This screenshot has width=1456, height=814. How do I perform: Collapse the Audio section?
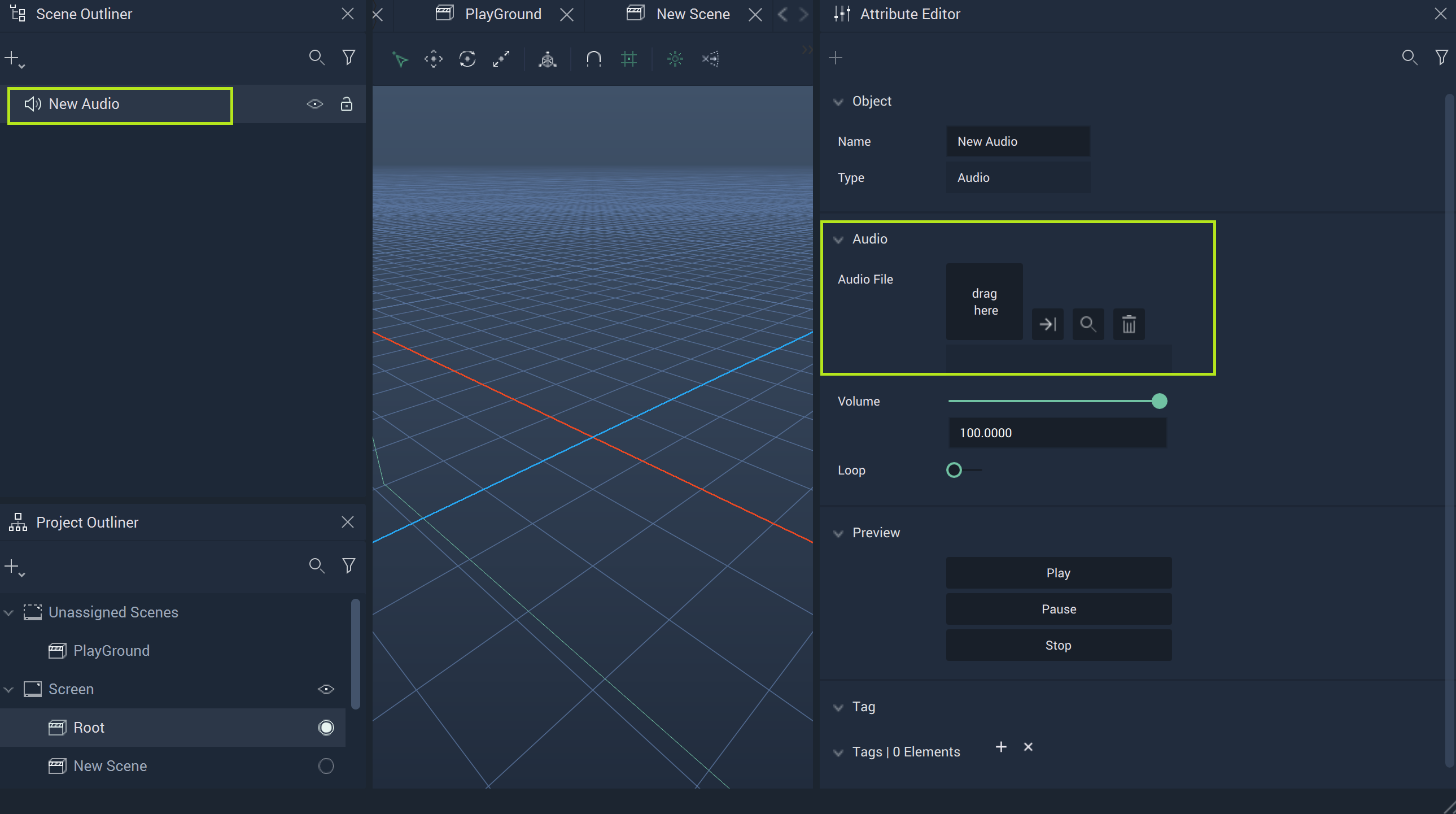click(838, 240)
